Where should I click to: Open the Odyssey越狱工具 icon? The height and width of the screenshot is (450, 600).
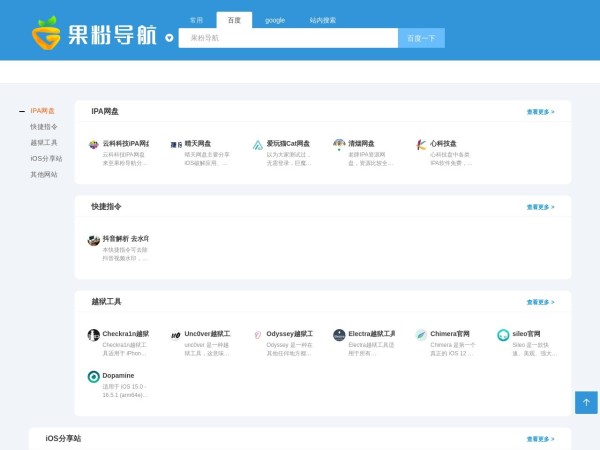257,334
